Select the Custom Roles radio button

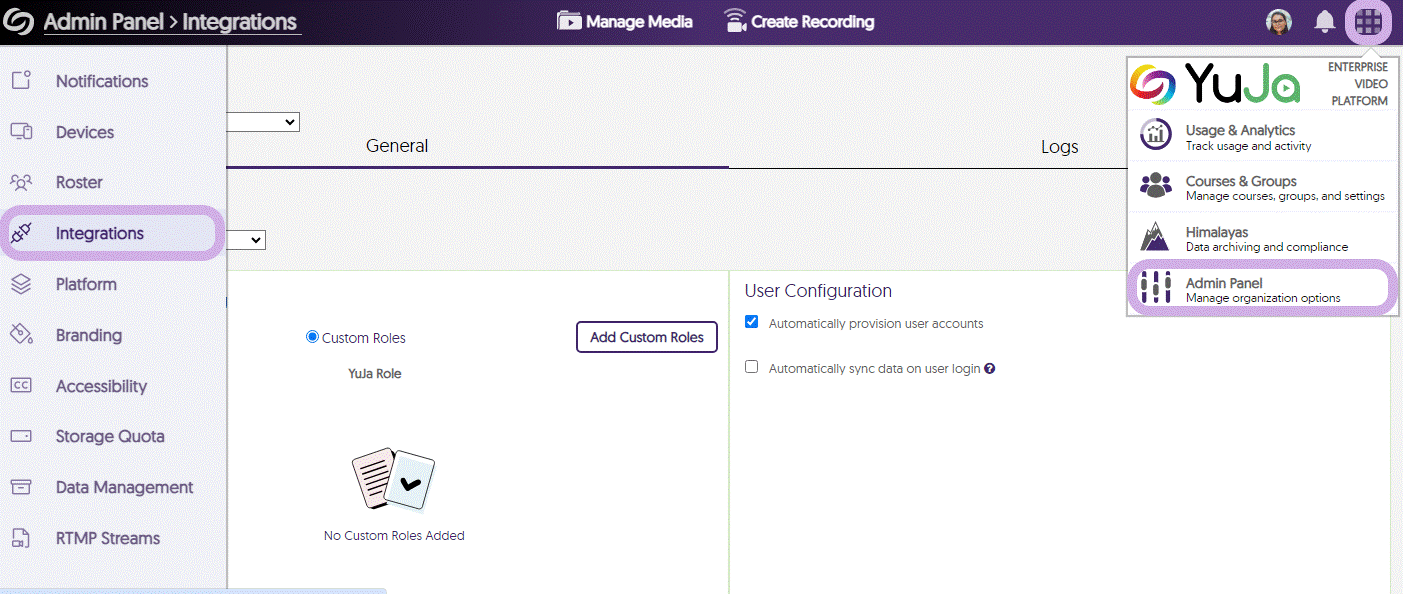312,337
